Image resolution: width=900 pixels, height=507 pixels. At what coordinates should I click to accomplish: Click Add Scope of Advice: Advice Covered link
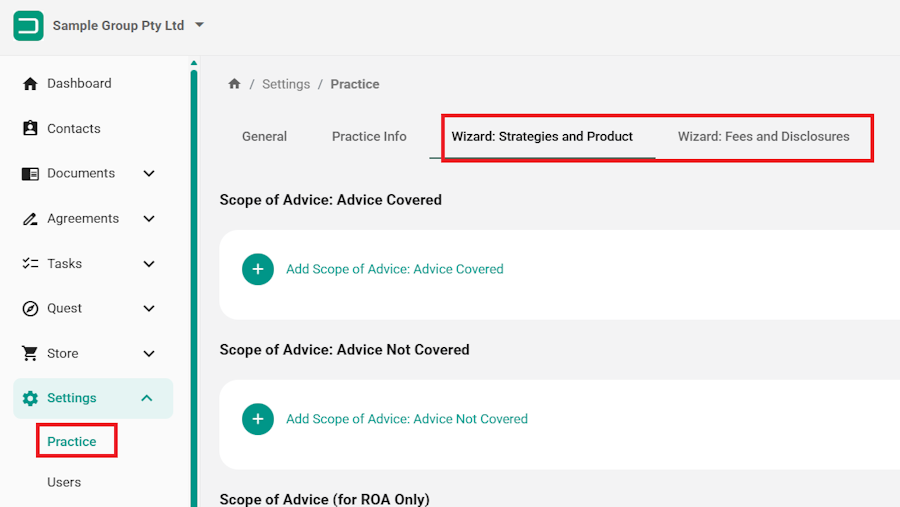coord(395,269)
